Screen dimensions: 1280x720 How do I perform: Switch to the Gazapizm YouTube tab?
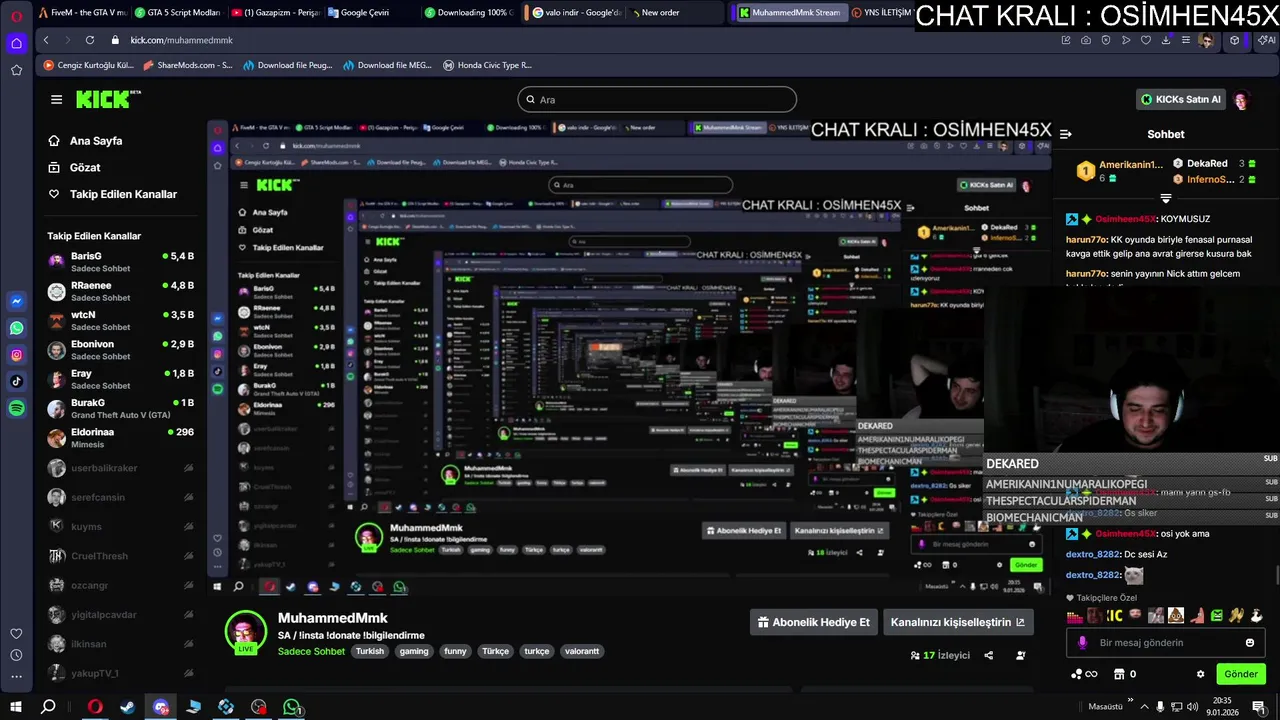(274, 13)
